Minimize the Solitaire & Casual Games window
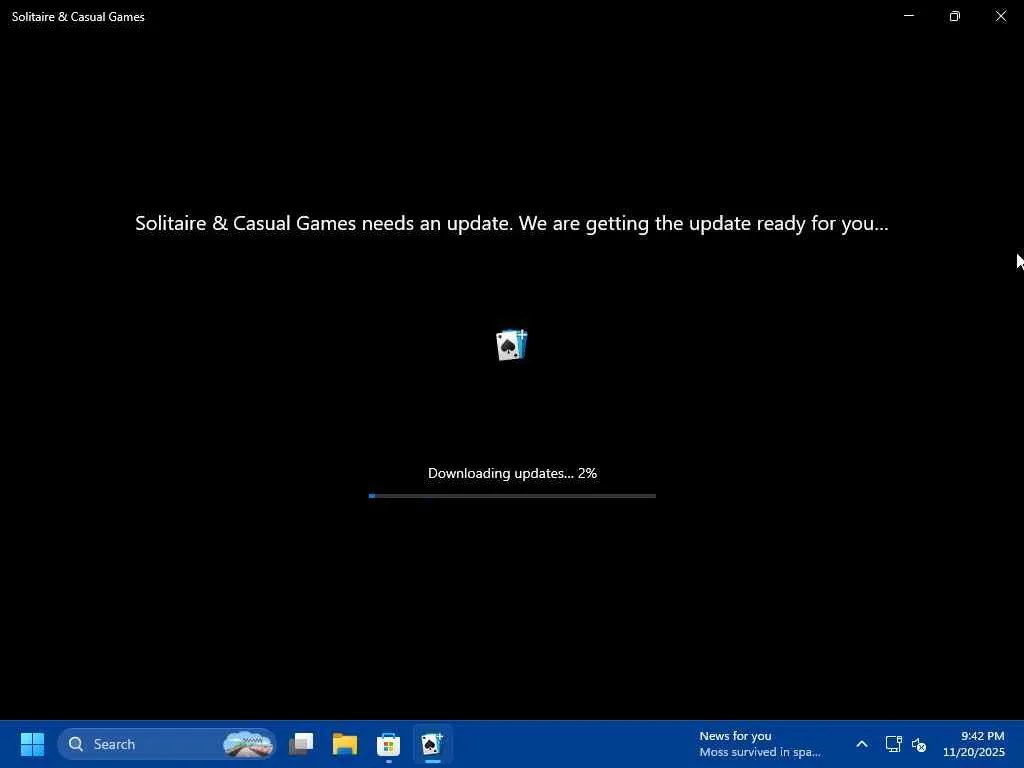 point(908,16)
